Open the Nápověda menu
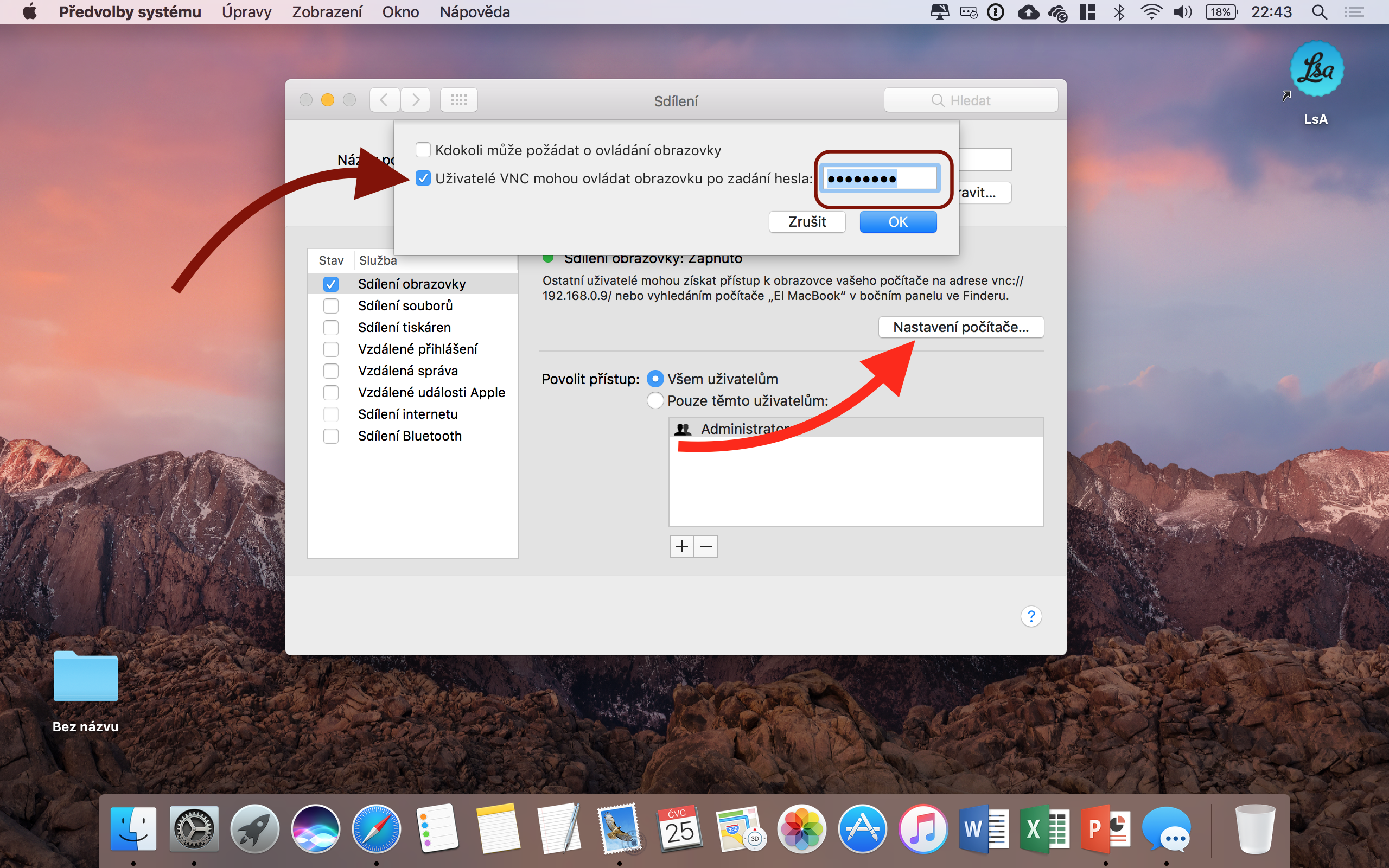This screenshot has width=1389, height=868. (x=475, y=12)
